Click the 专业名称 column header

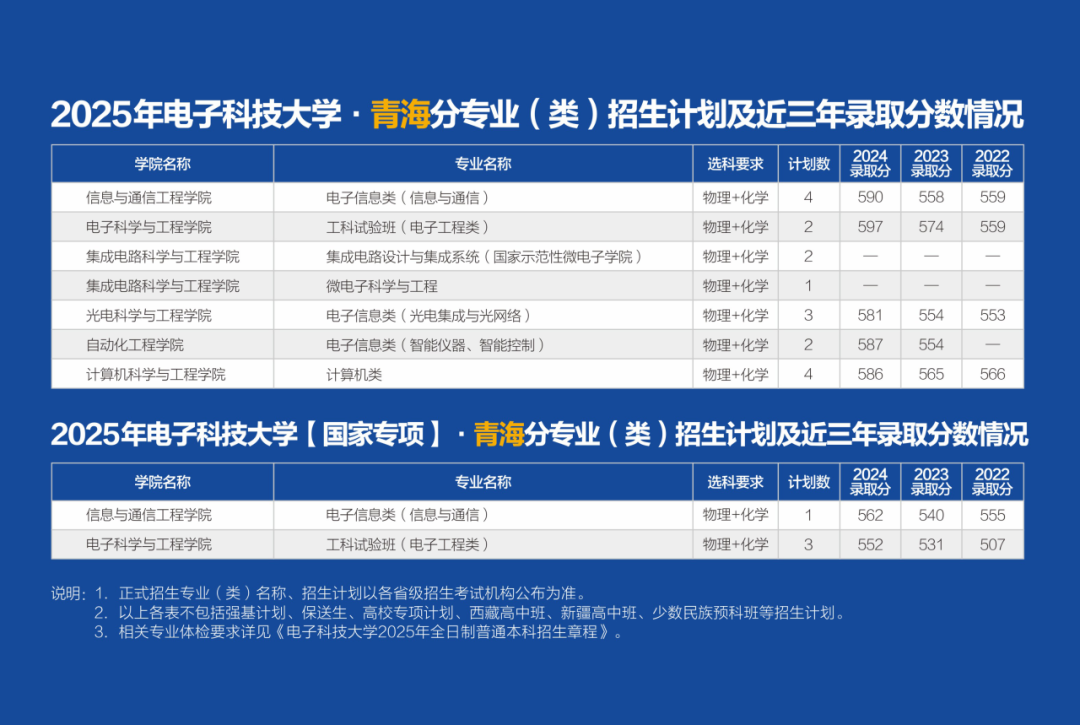click(485, 164)
